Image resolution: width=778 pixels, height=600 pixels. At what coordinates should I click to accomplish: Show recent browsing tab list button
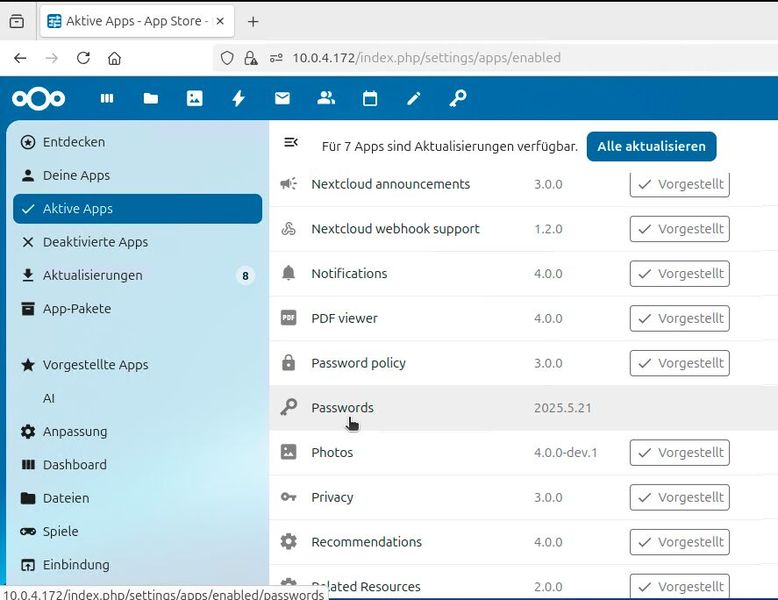(x=17, y=21)
